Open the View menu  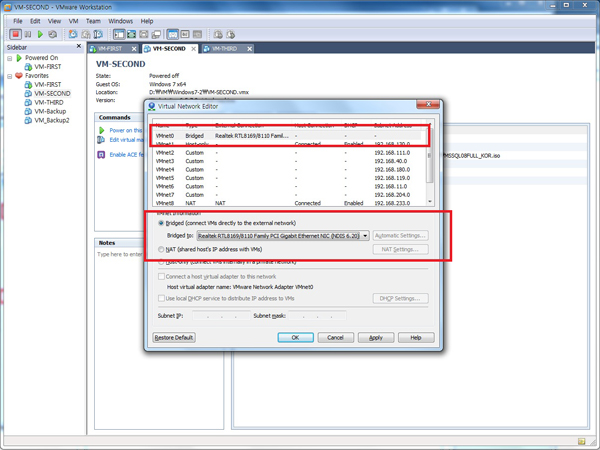click(54, 21)
